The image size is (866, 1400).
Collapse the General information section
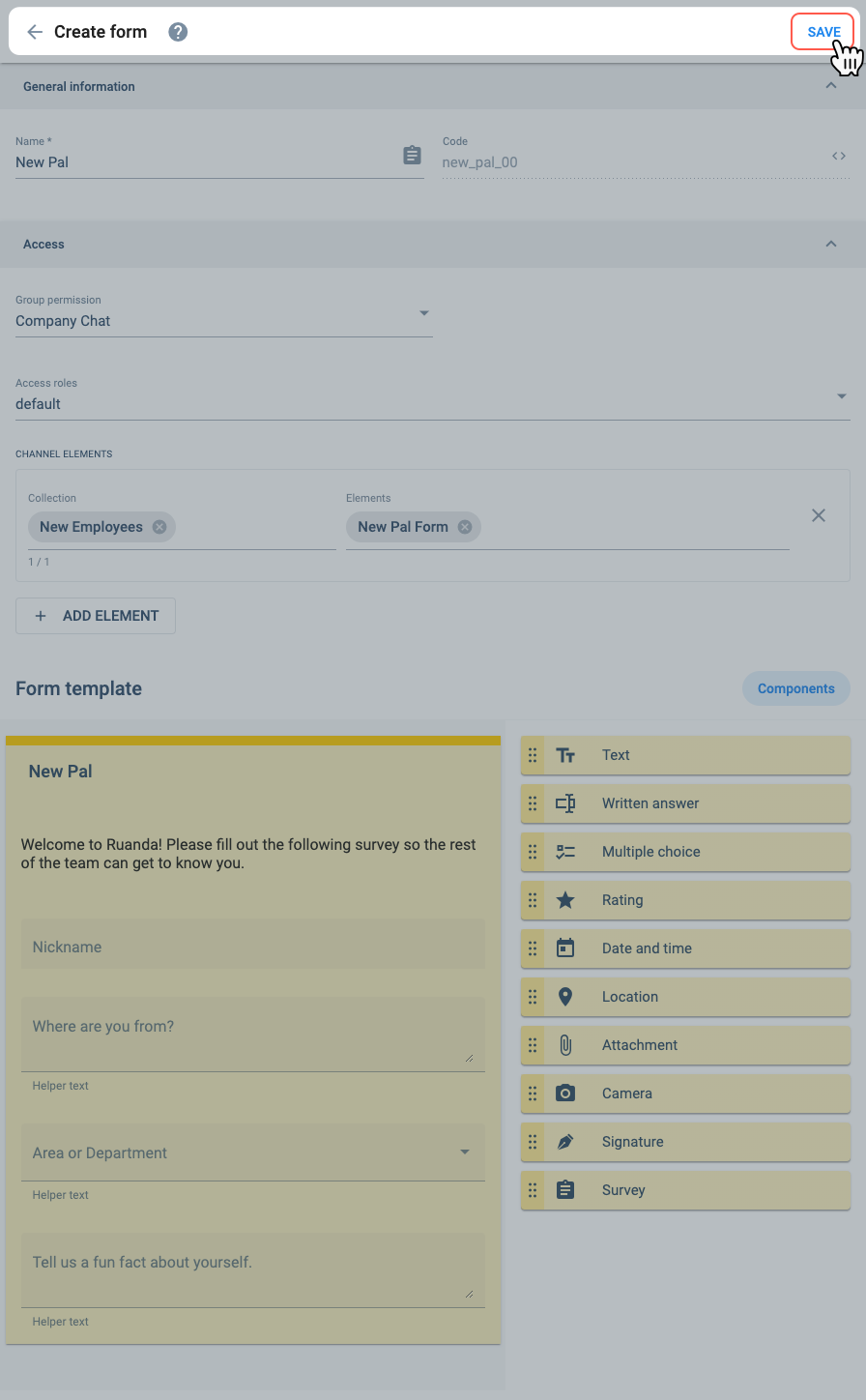[831, 86]
